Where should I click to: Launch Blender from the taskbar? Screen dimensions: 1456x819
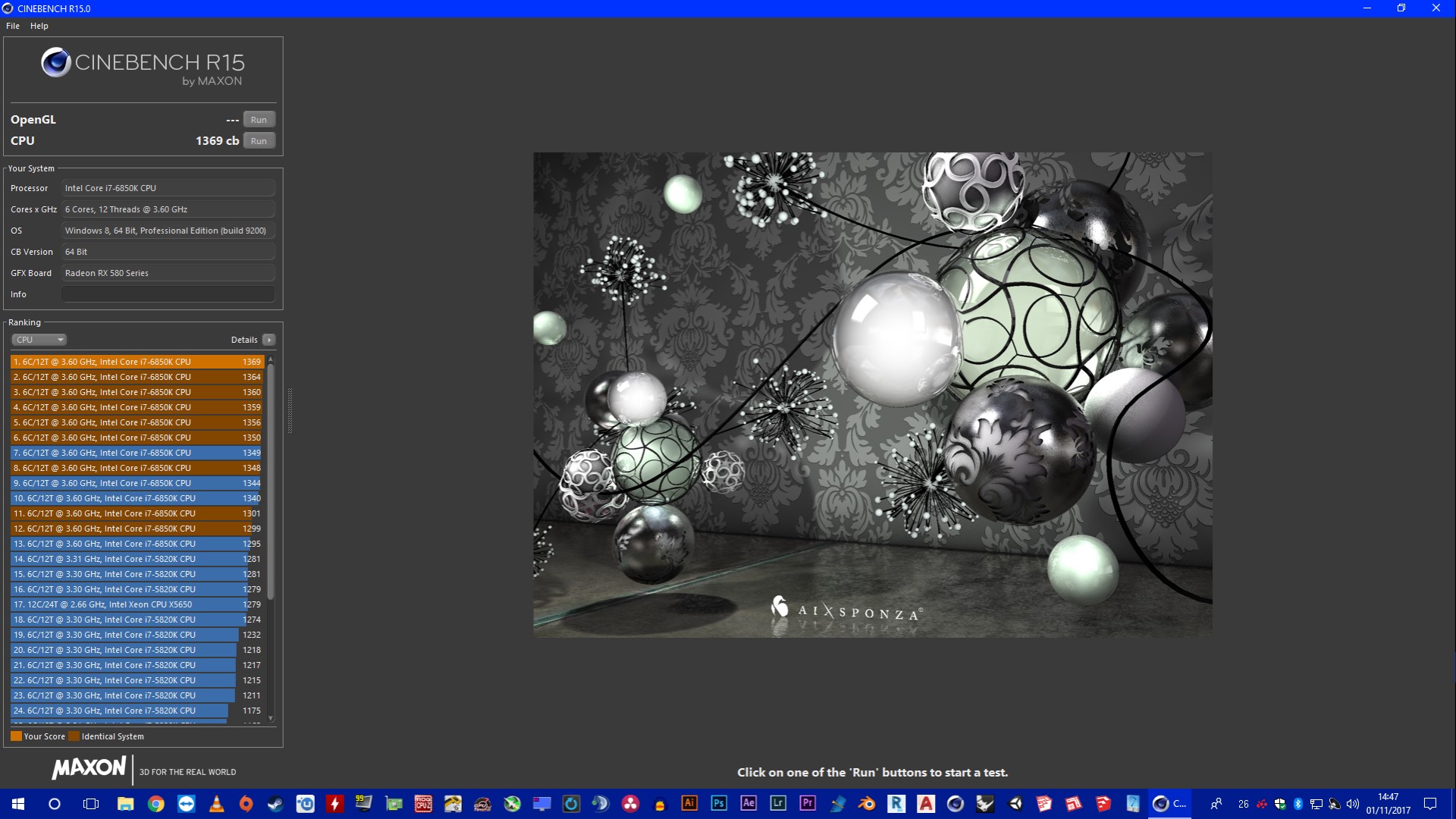point(867,804)
